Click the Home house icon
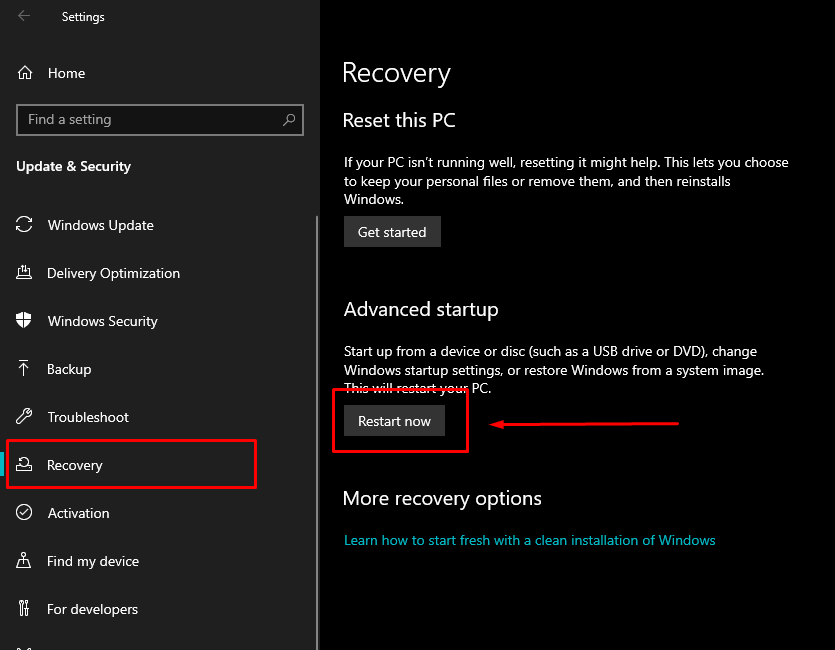Screen dimensions: 835x650 (24, 72)
